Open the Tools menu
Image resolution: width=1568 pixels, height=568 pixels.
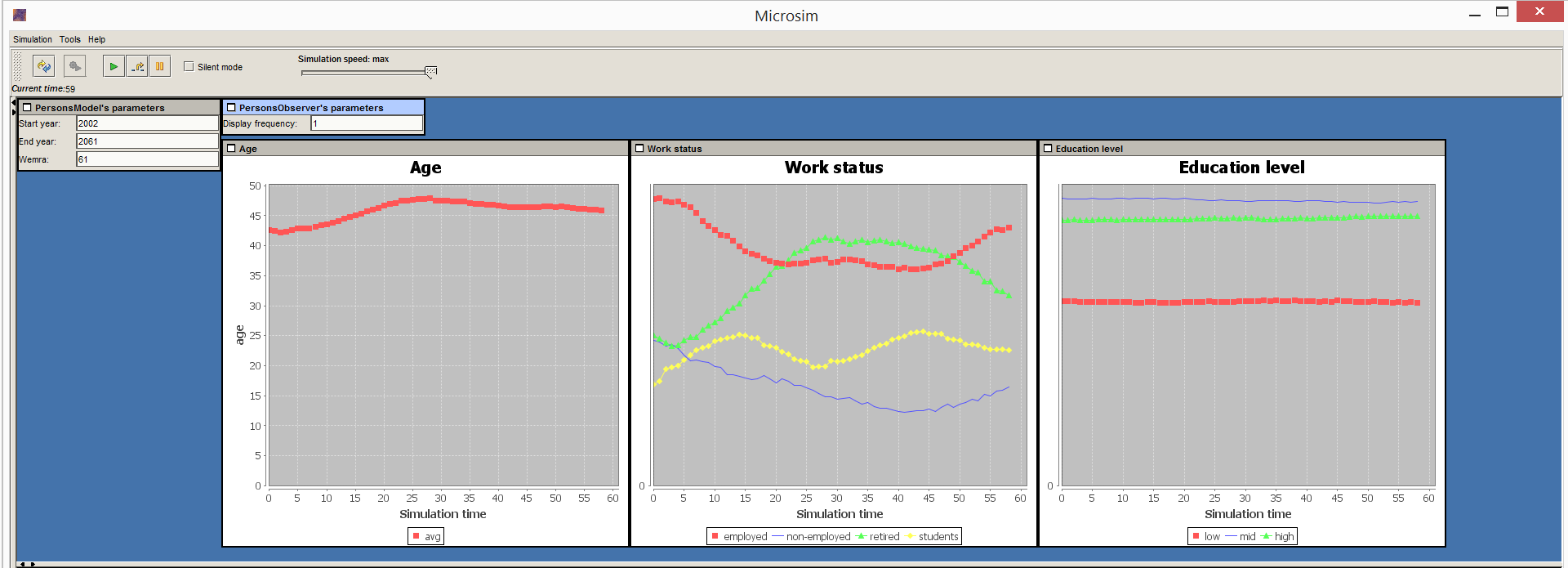click(x=69, y=39)
